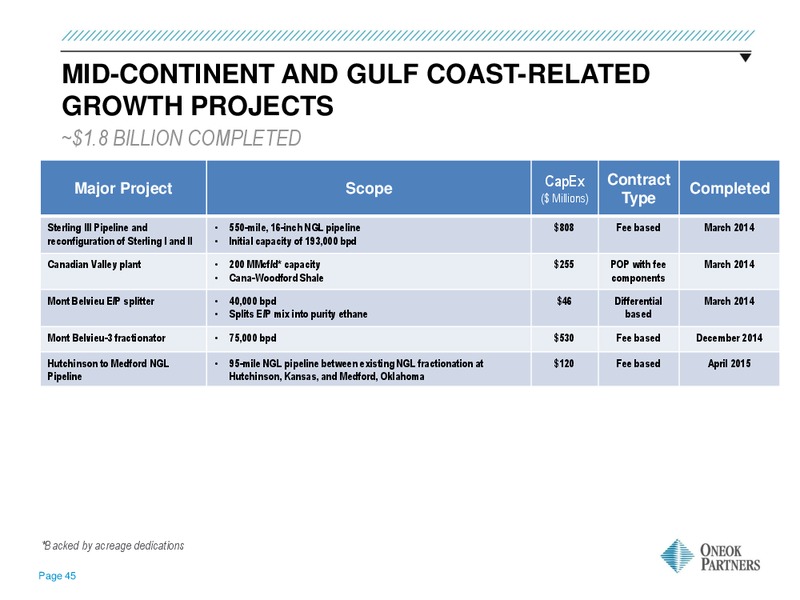Click 'Initial capacity of 193,000 bpd' bullet
The width and height of the screenshot is (800, 600).
[x=292, y=241]
